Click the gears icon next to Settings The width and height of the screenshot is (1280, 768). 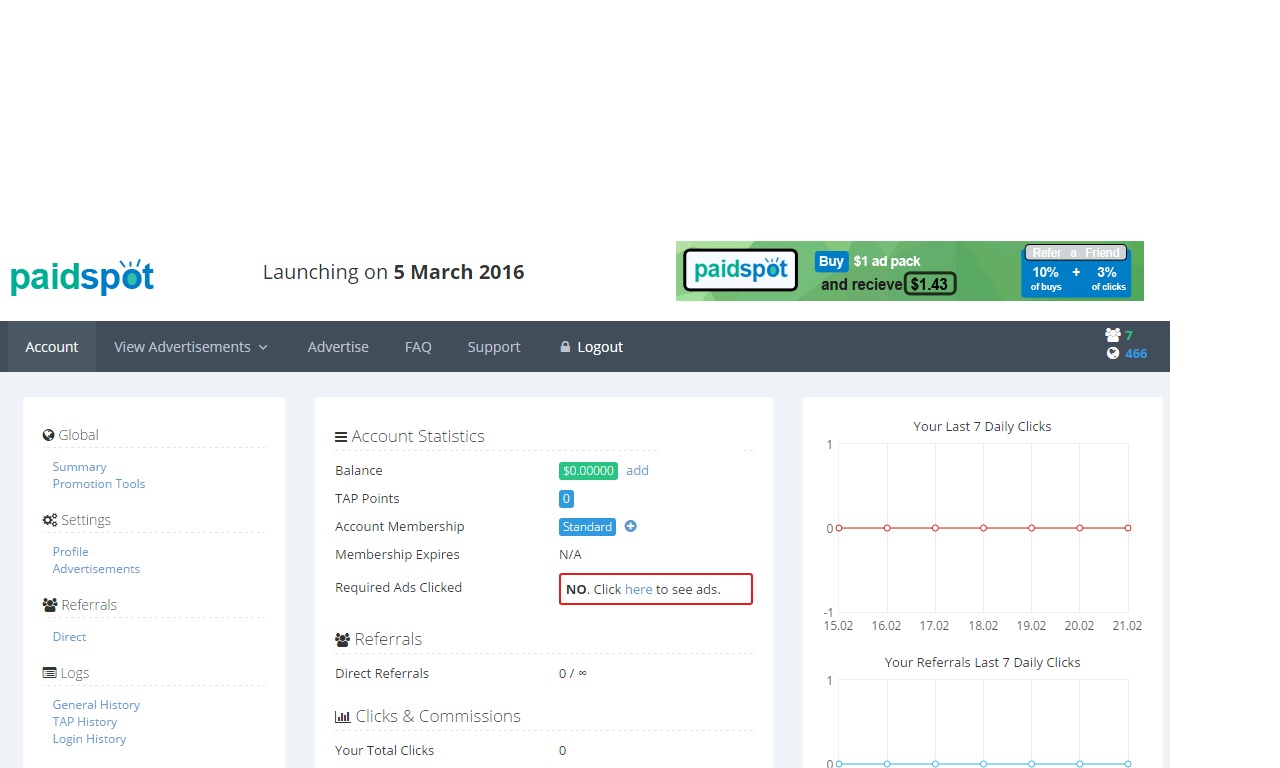pyautogui.click(x=50, y=520)
